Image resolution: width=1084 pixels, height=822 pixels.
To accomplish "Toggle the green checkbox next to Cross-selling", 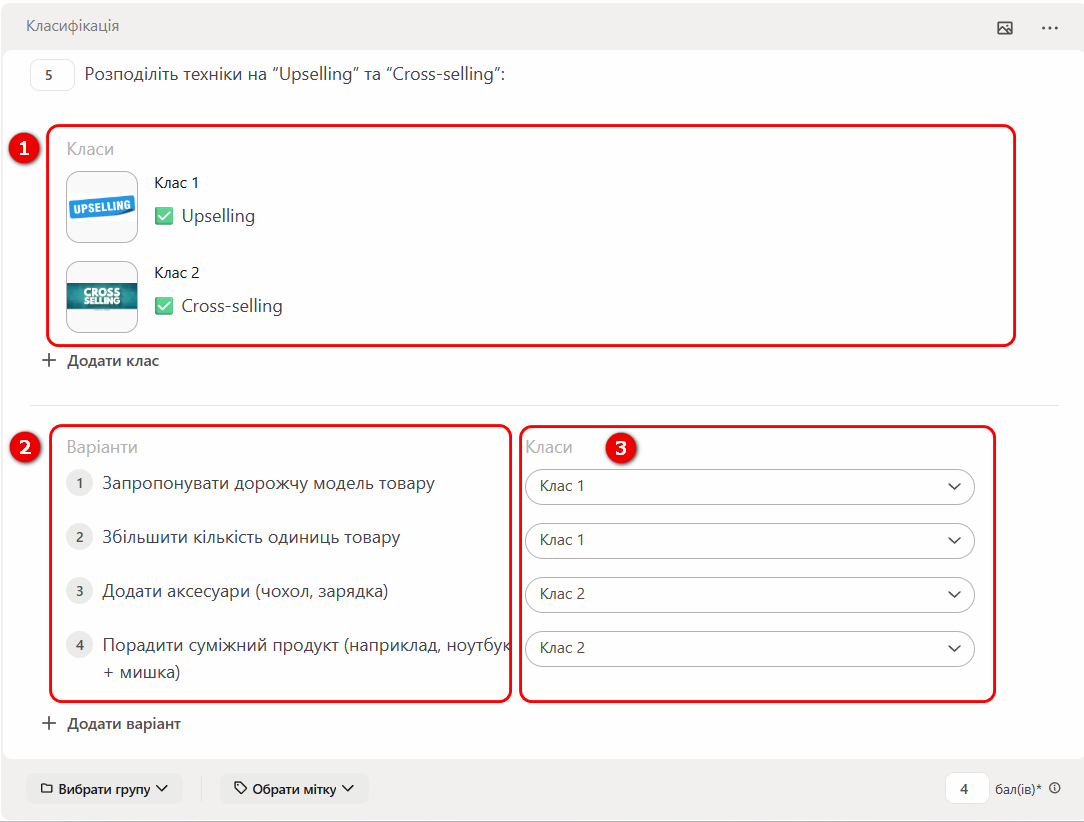I will (164, 306).
